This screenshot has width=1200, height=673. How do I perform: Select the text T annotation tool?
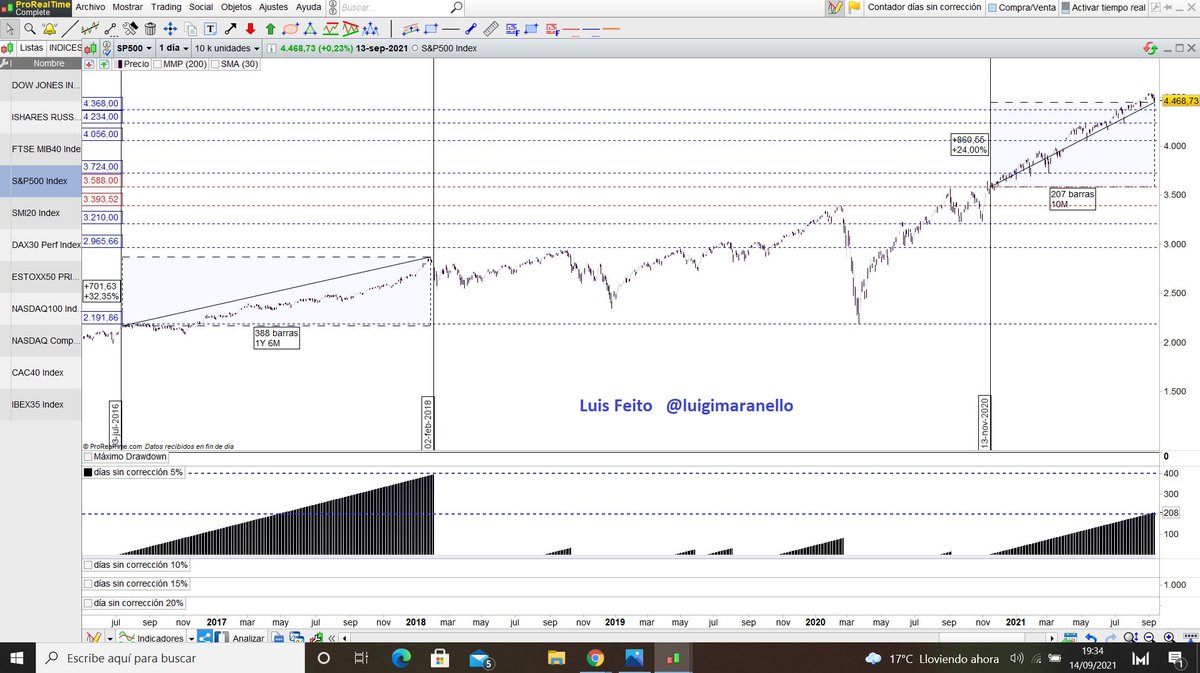210,28
